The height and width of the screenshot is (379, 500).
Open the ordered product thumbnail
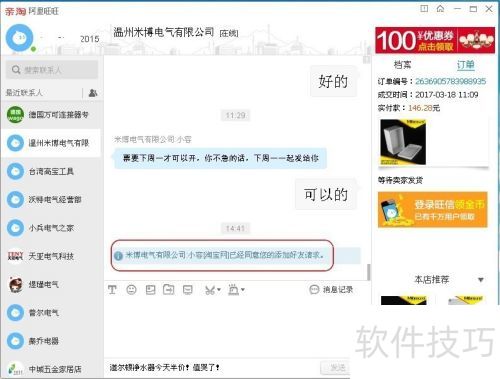pos(403,142)
